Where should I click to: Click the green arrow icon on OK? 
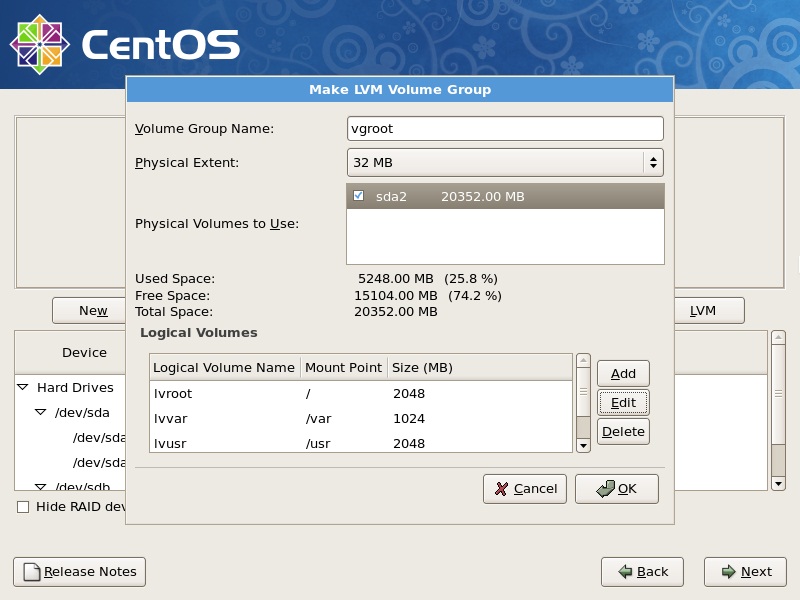coord(605,488)
